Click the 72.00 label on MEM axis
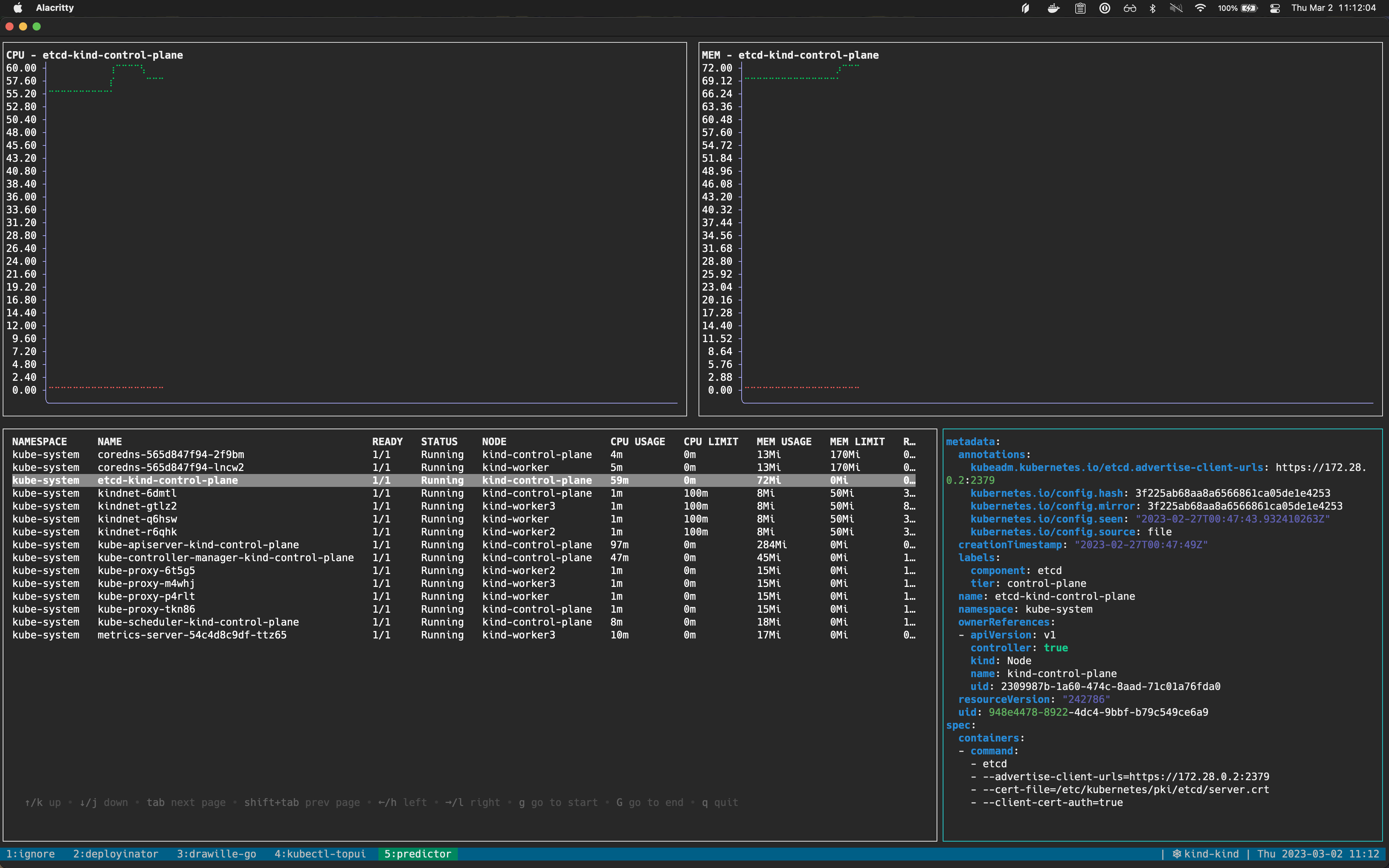 717,68
